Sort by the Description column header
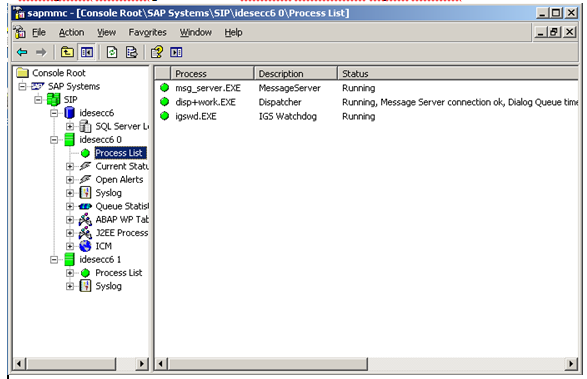The height and width of the screenshot is (379, 587). pos(296,73)
